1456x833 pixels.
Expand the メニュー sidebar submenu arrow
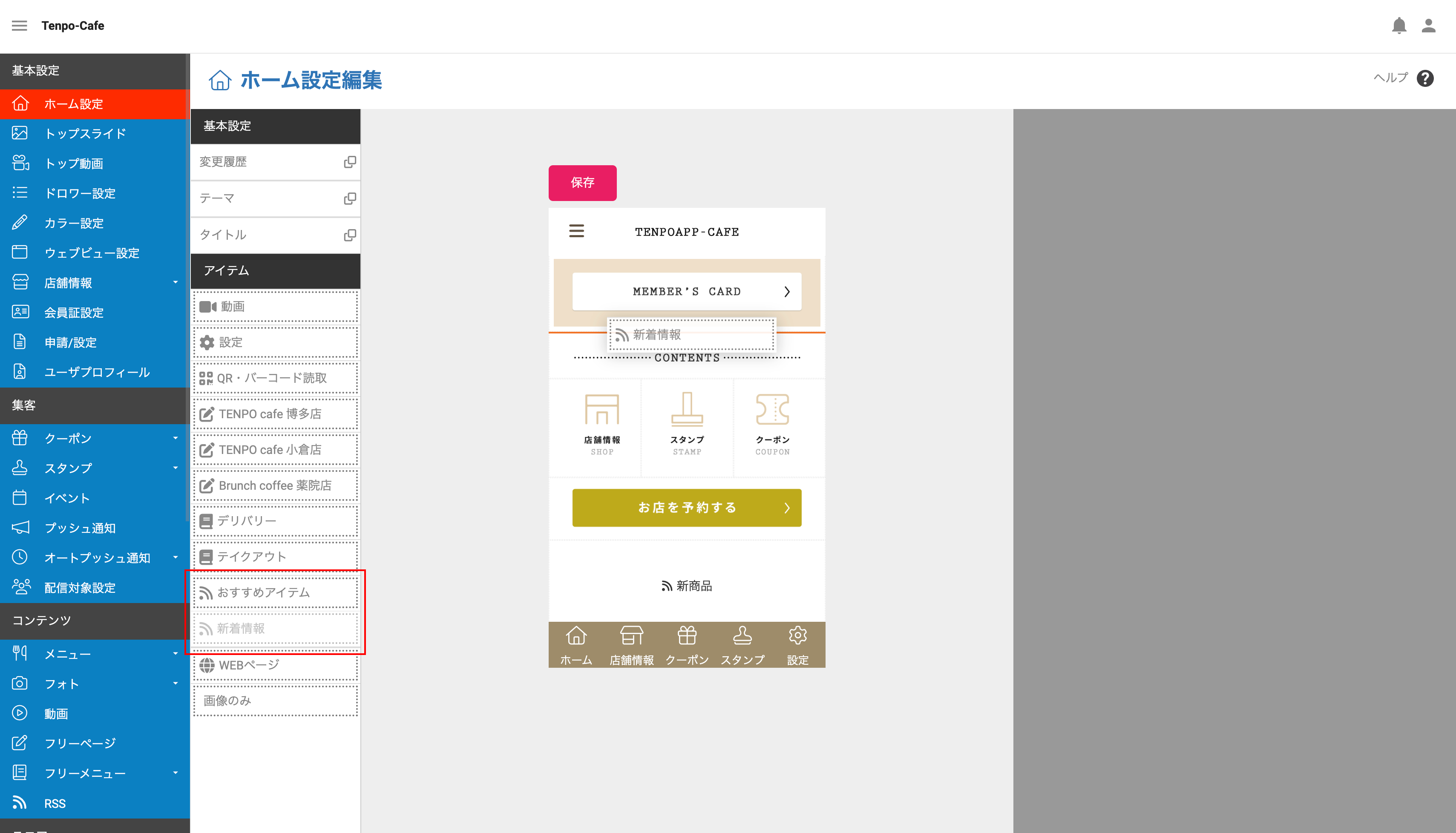[175, 653]
